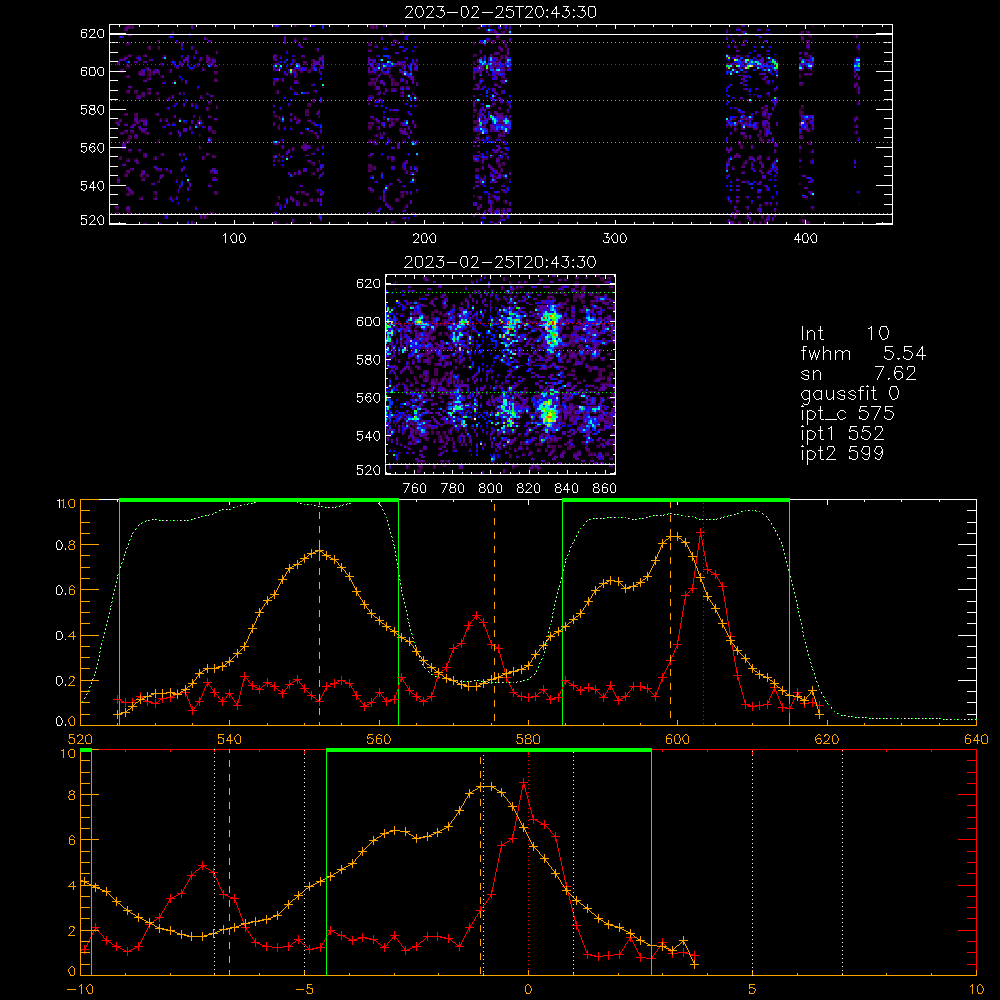Image resolution: width=1000 pixels, height=1000 pixels.
Task: Click the '780' tick label under the zoomed image
Action: [x=453, y=489]
